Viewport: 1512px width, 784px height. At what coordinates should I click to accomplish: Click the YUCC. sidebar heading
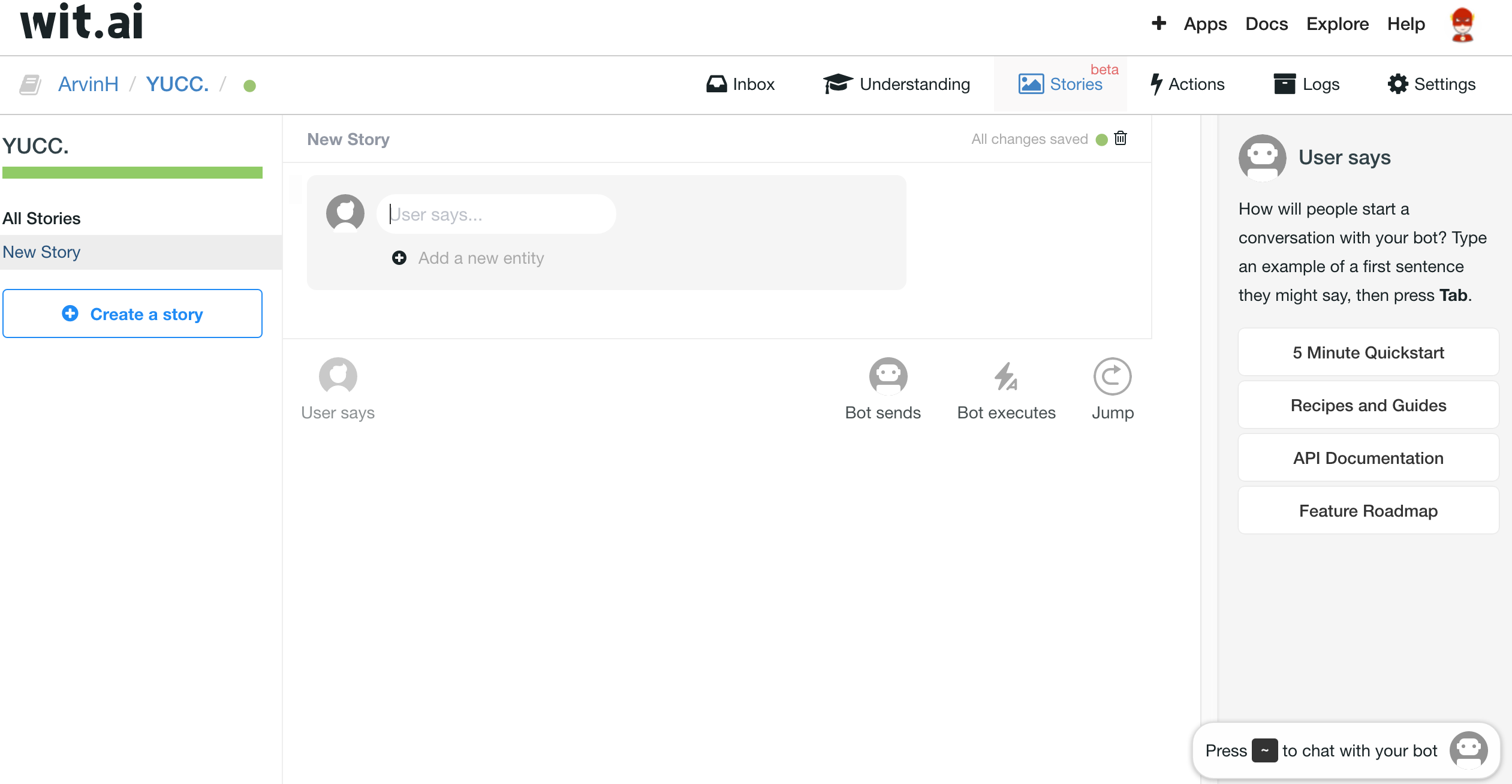pyautogui.click(x=36, y=146)
